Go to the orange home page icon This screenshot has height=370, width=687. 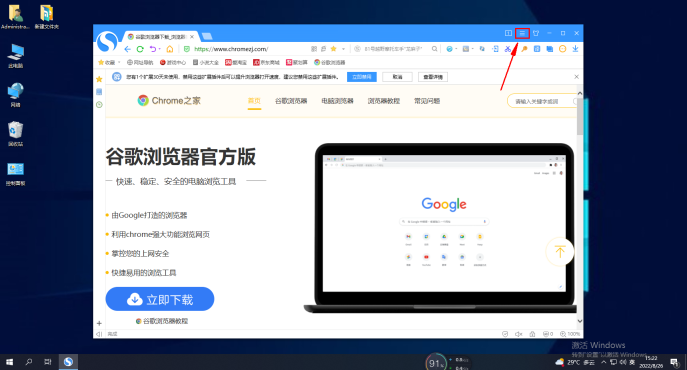click(170, 49)
